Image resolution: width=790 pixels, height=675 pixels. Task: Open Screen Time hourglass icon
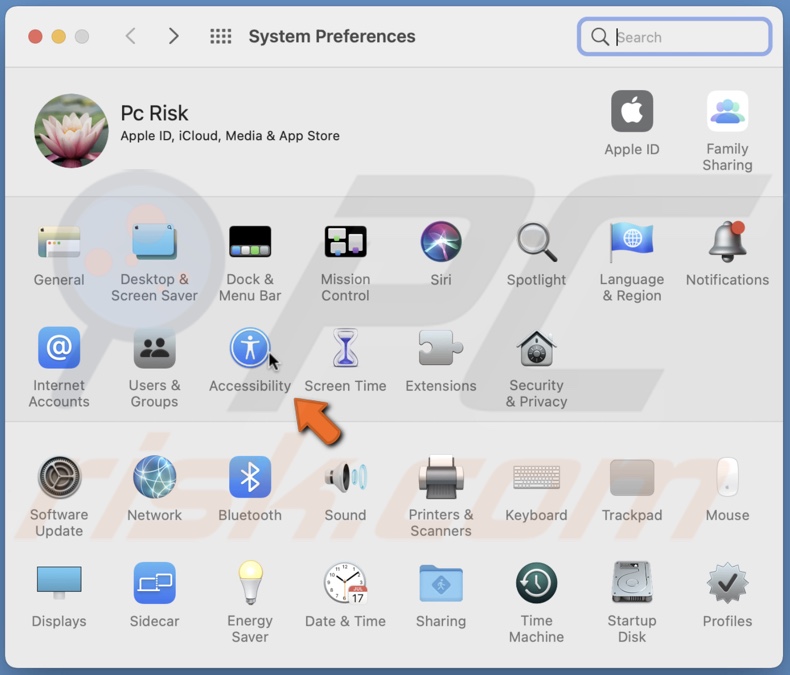(x=345, y=349)
